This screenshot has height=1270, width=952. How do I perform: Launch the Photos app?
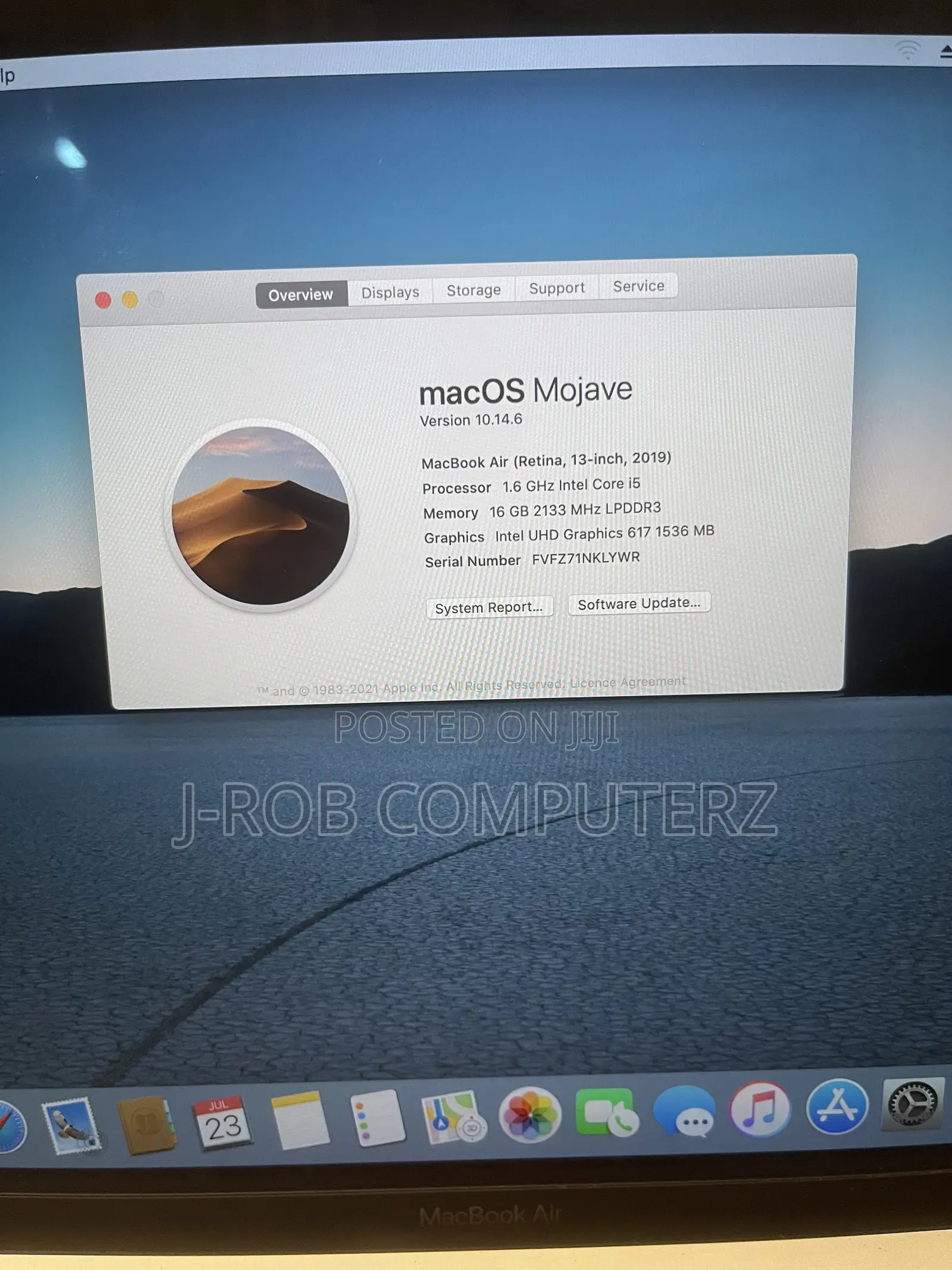530,1114
